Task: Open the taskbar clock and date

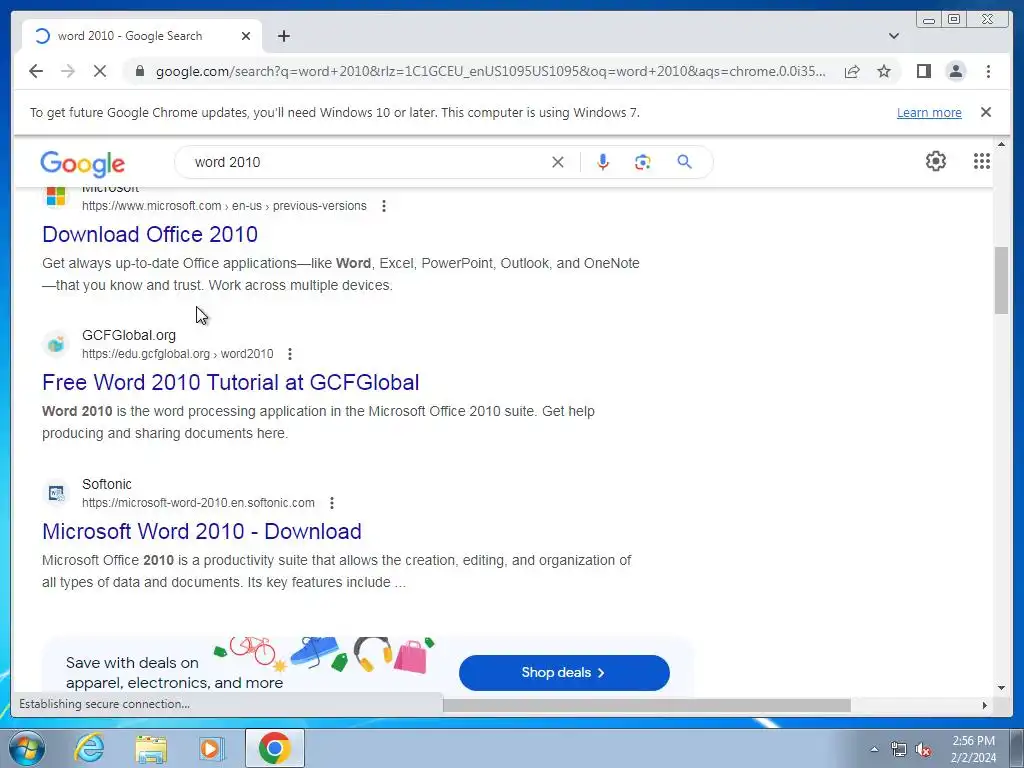Action: 973,749
